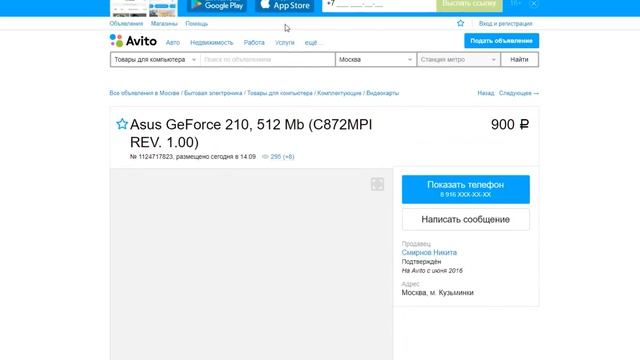Open Станция метро dropdown
Image resolution: width=640 pixels, height=360 pixels.
tap(459, 60)
